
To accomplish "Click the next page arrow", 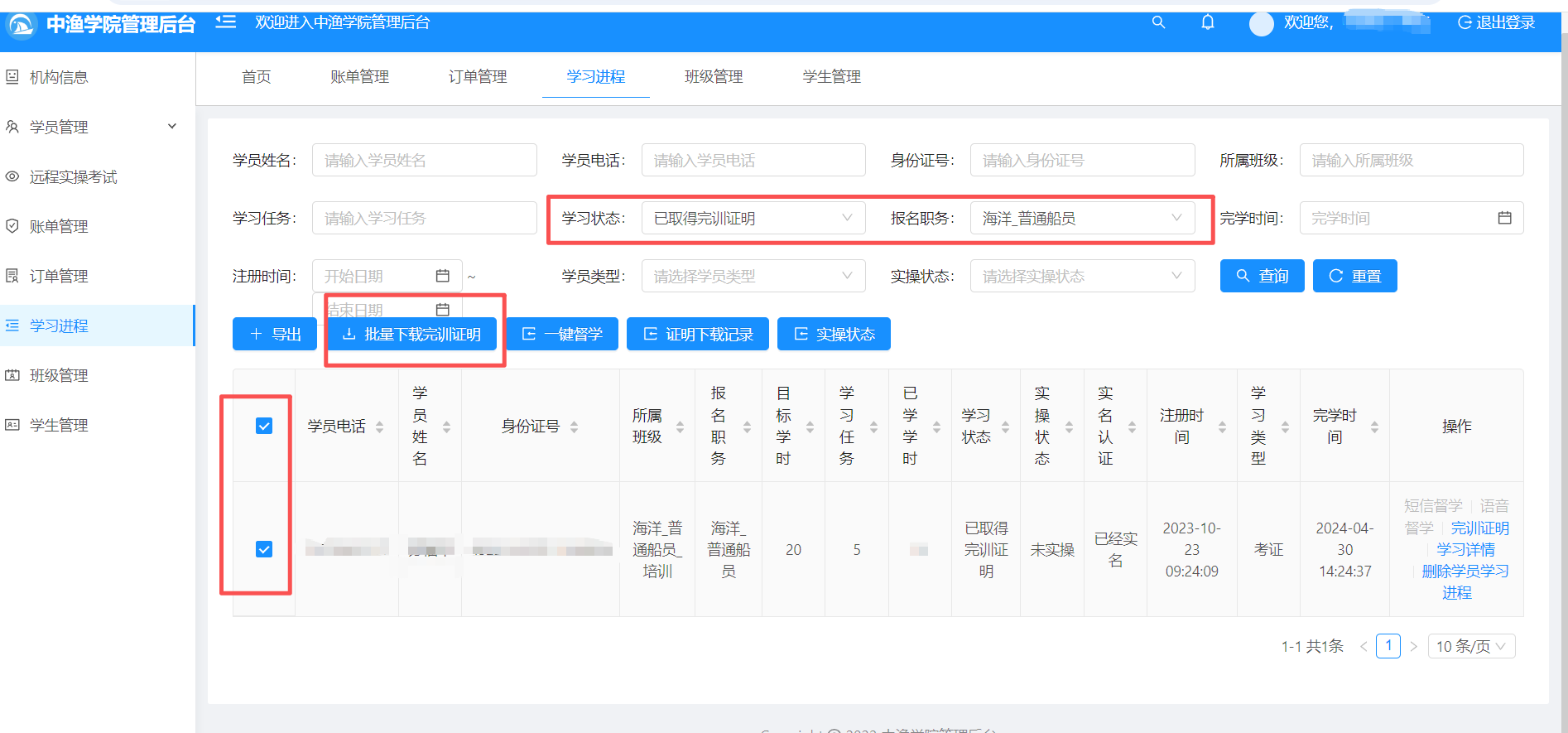I will click(1414, 646).
